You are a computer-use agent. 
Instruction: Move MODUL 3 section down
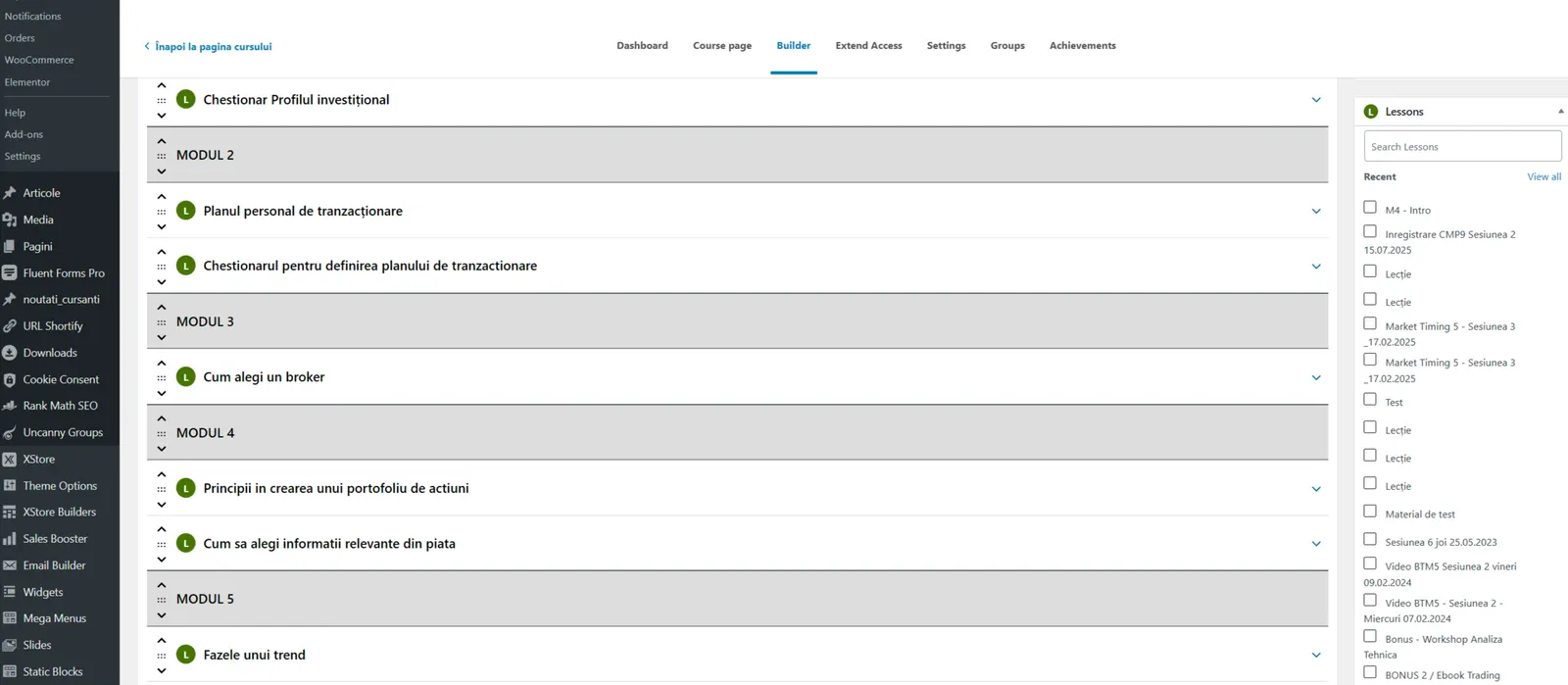(162, 338)
